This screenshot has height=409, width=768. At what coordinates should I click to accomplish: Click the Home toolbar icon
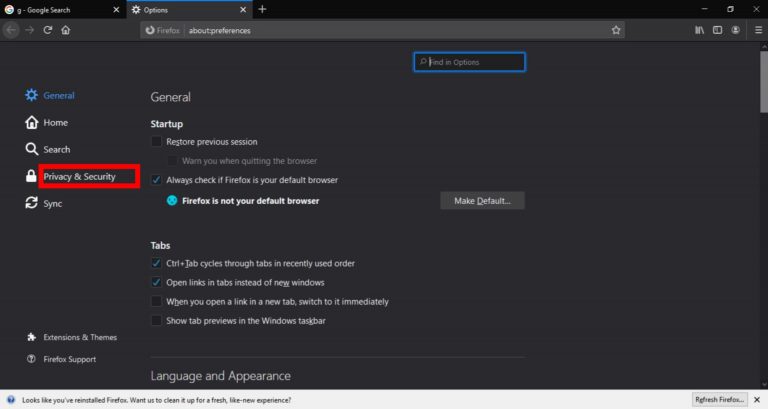[66, 30]
